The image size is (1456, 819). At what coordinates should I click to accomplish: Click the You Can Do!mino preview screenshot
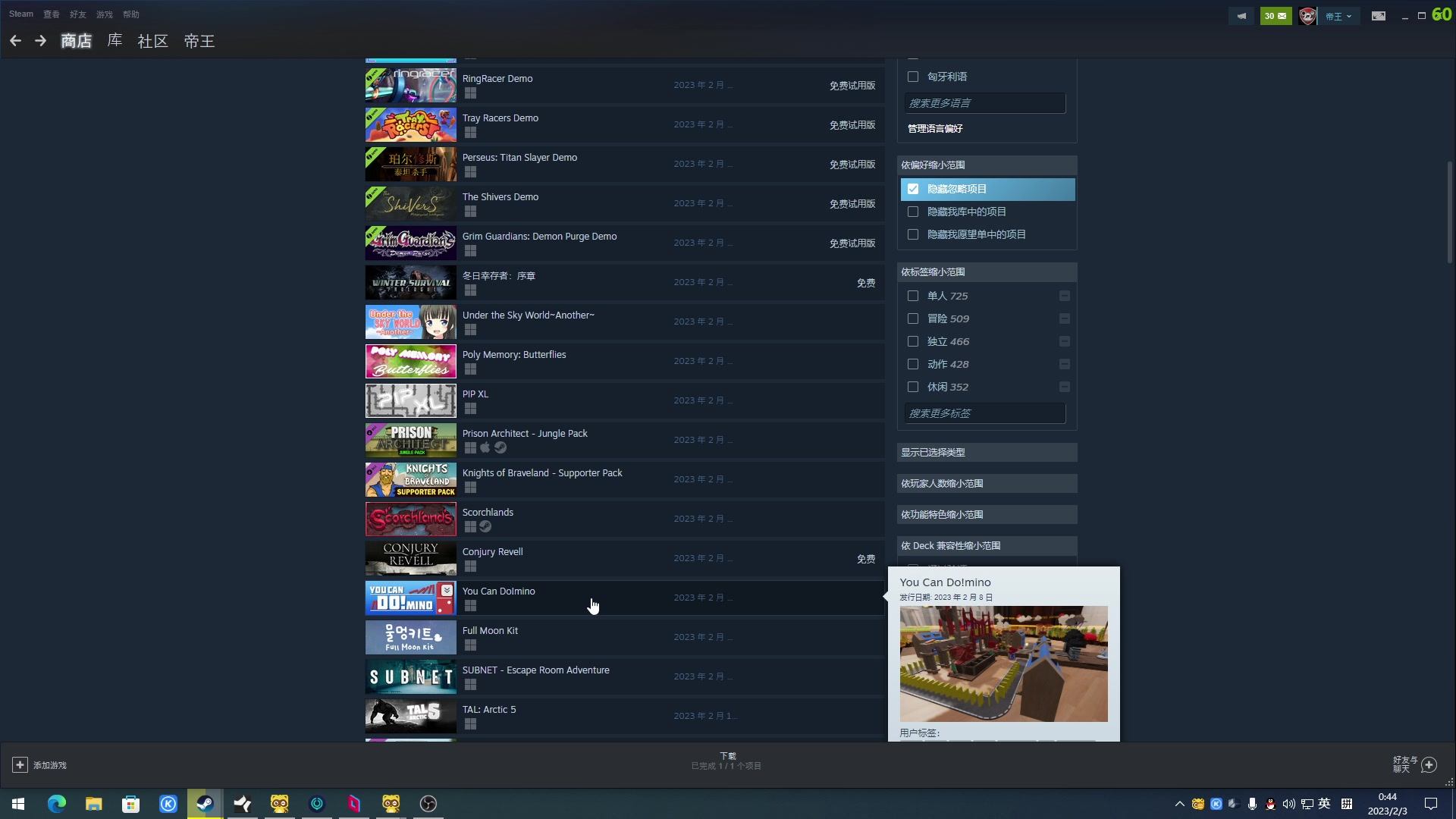[1003, 664]
